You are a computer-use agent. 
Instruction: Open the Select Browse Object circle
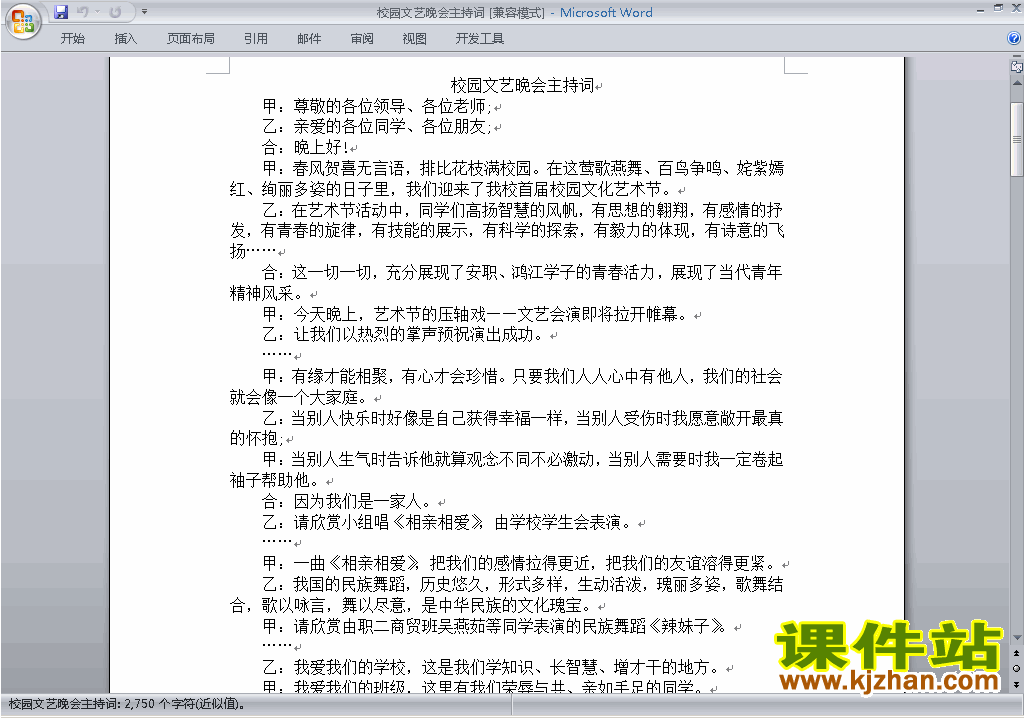pos(1016,668)
